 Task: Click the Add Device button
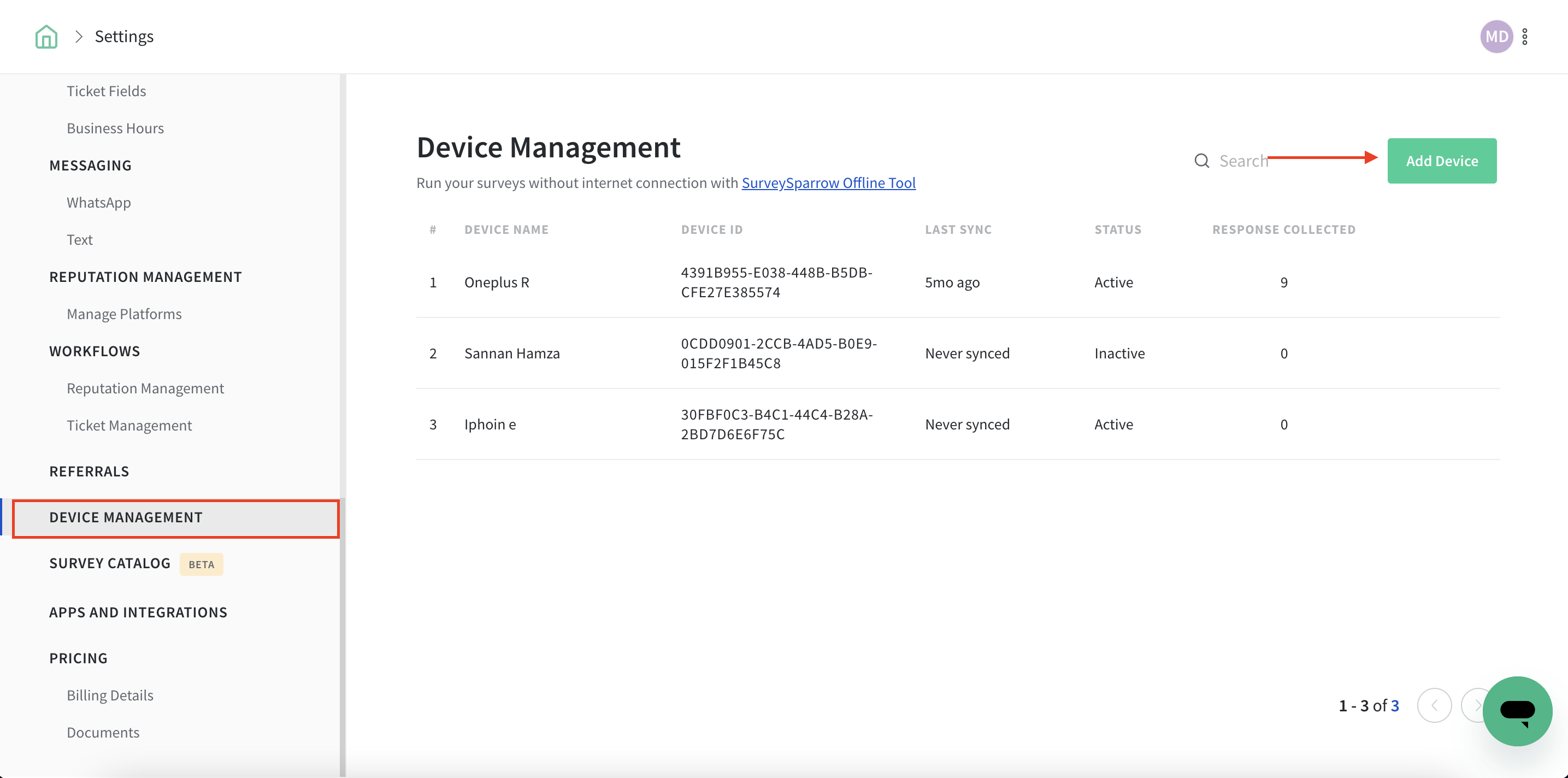point(1441,161)
